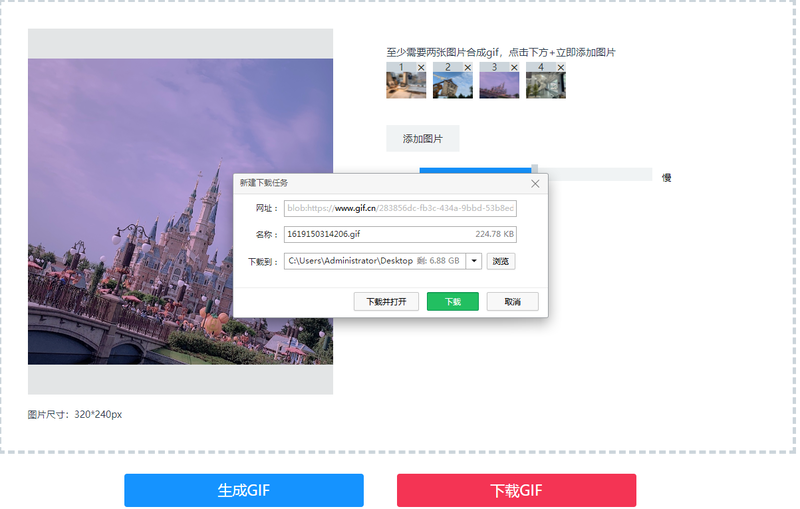Remove image 4 with its X icon
The width and height of the screenshot is (800, 509).
(561, 67)
